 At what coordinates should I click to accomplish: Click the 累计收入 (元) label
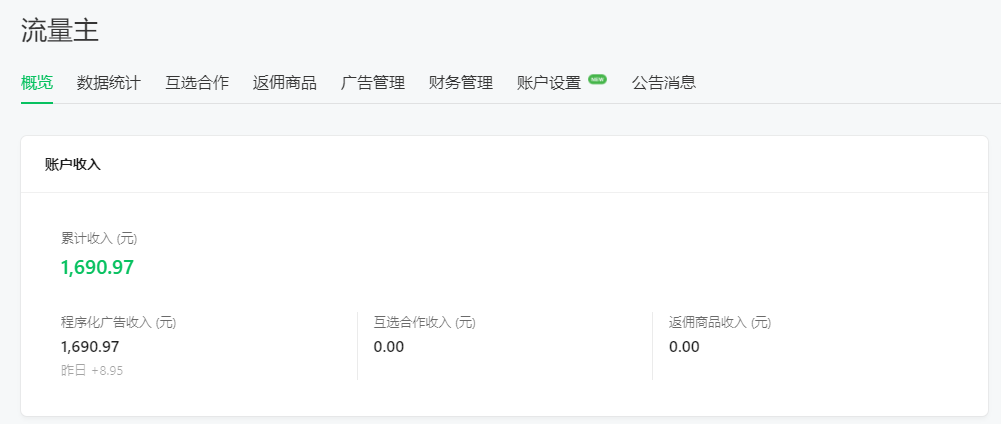coord(99,239)
